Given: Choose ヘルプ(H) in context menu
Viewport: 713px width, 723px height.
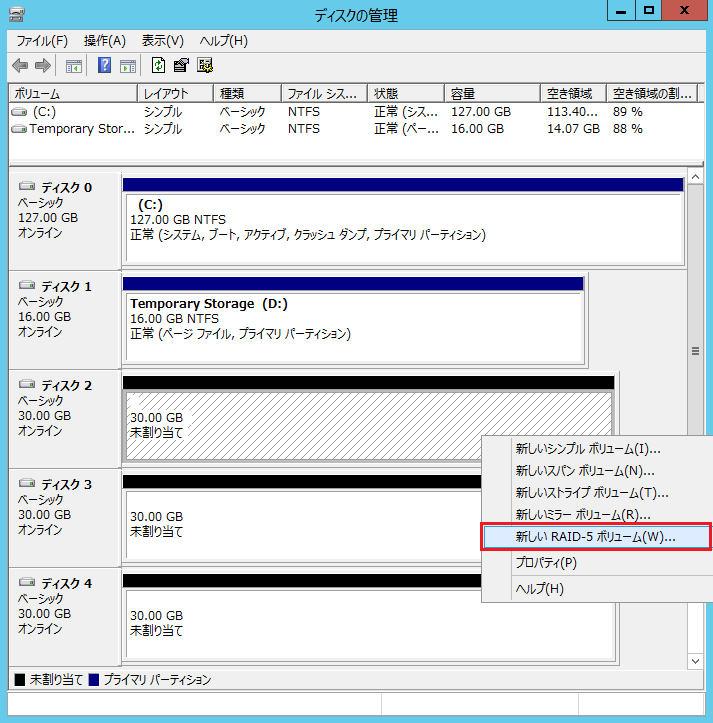Looking at the screenshot, I should [597, 589].
